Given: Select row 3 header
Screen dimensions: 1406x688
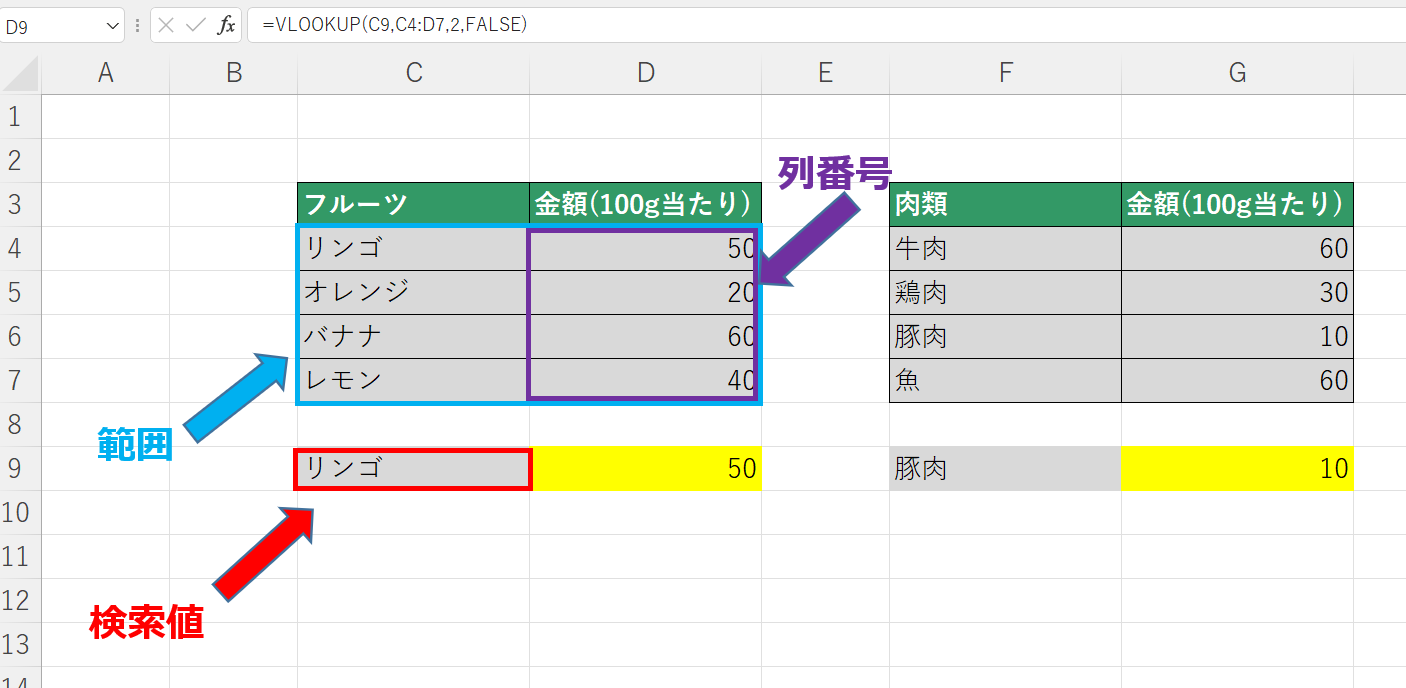Looking at the screenshot, I should (x=17, y=205).
